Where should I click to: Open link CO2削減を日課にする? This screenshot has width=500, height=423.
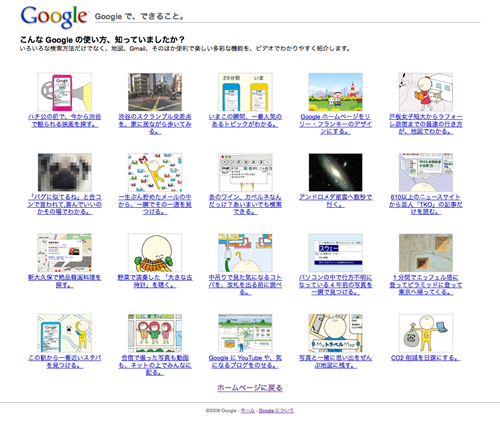click(426, 358)
